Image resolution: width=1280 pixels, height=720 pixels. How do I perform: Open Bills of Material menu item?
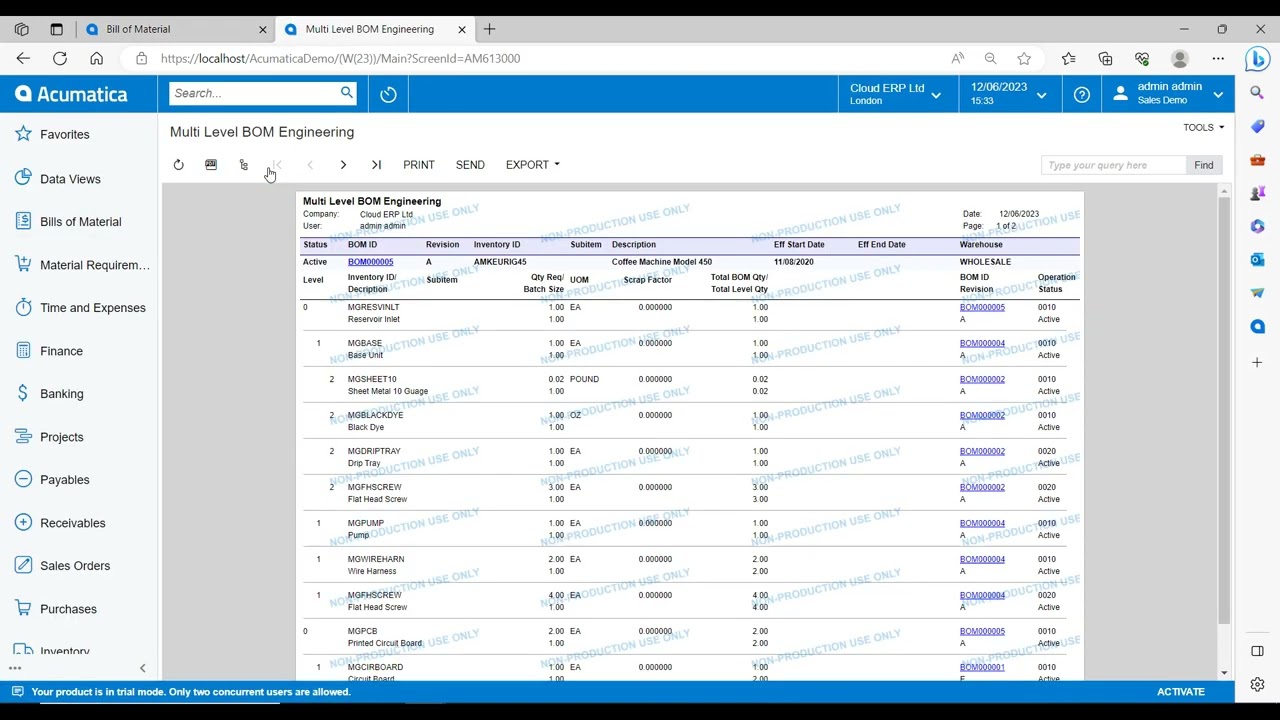[78, 222]
